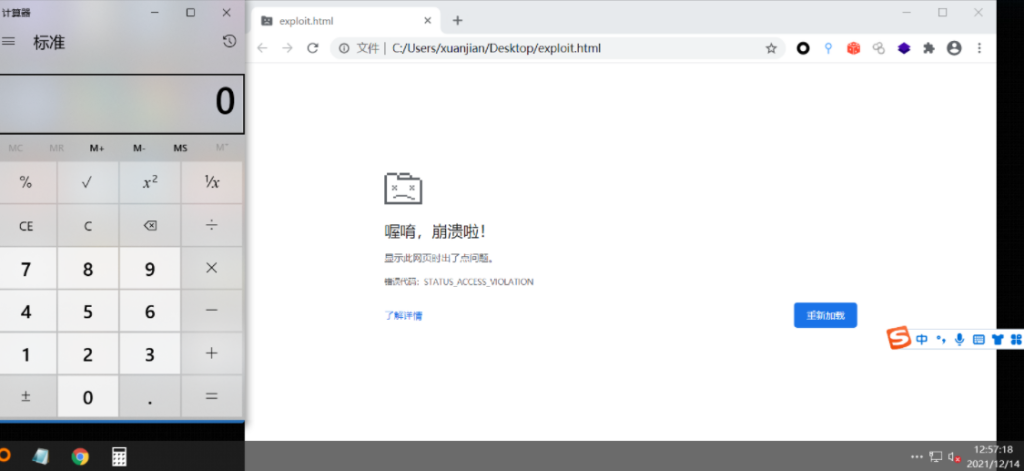Image resolution: width=1024 pixels, height=471 pixels.
Task: Close the exploit.html tab
Action: [428, 20]
